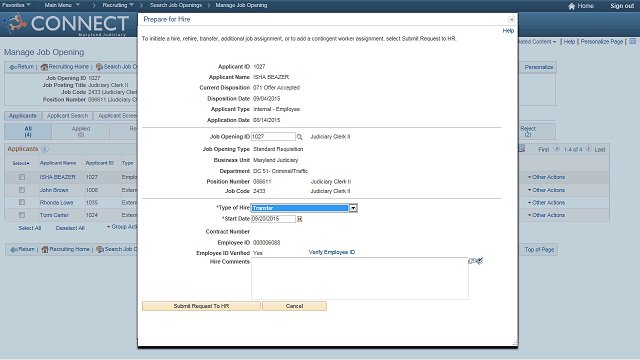Open the Favorites menu
This screenshot has height=360, width=640.
[x=16, y=5]
